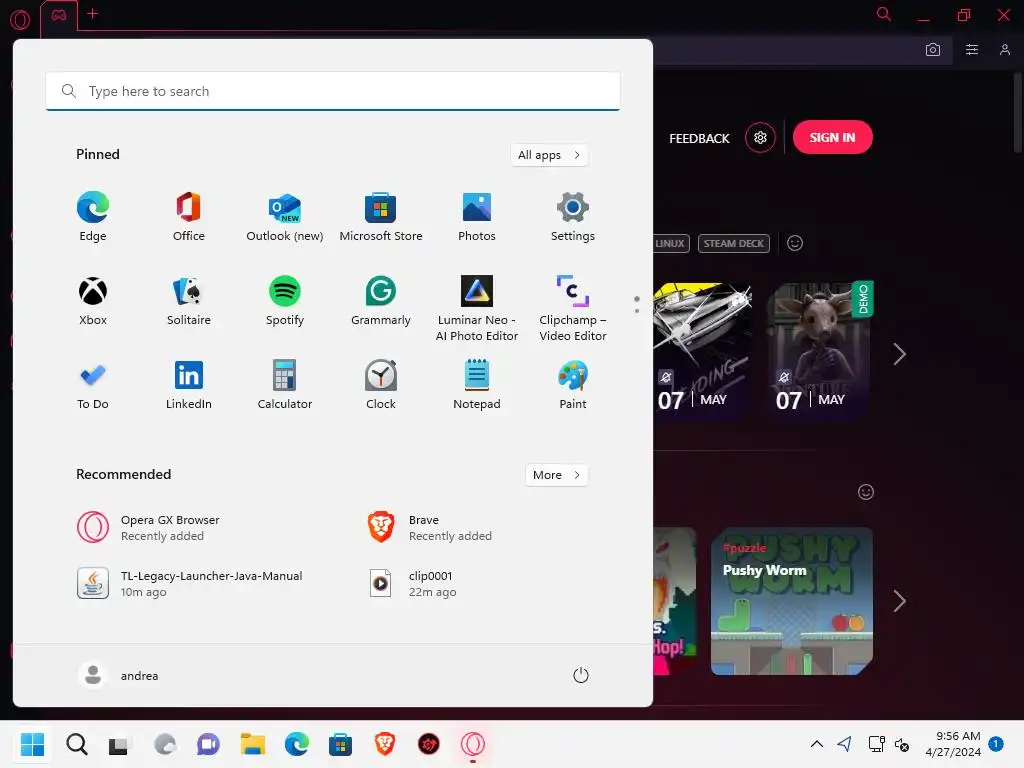Click the power button in Start menu
Screen dimensions: 1024x768
581,675
